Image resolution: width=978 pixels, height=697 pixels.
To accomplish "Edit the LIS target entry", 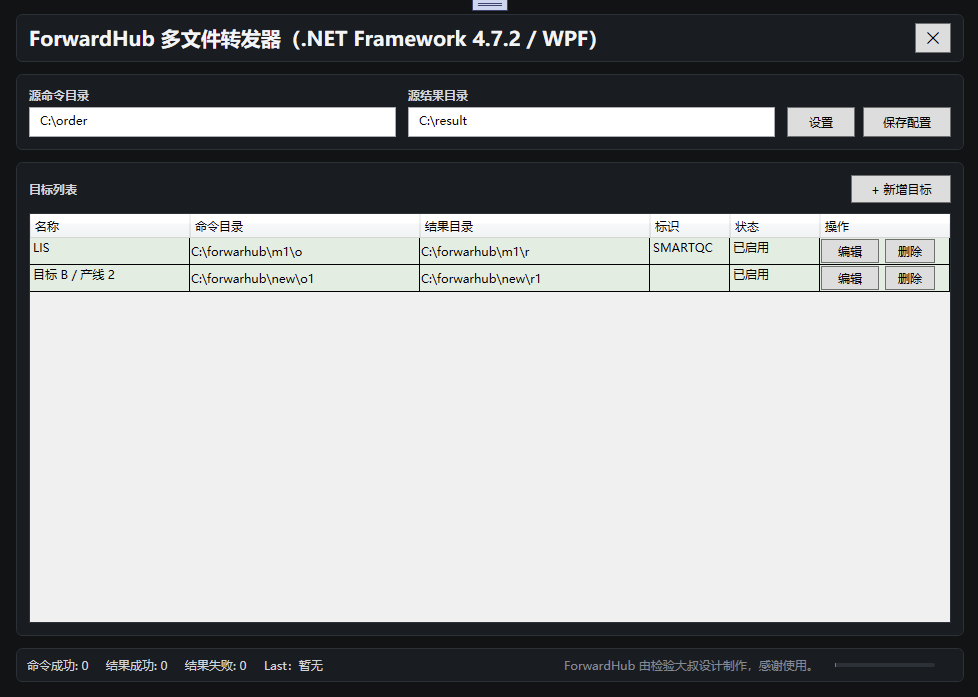I will 849,250.
